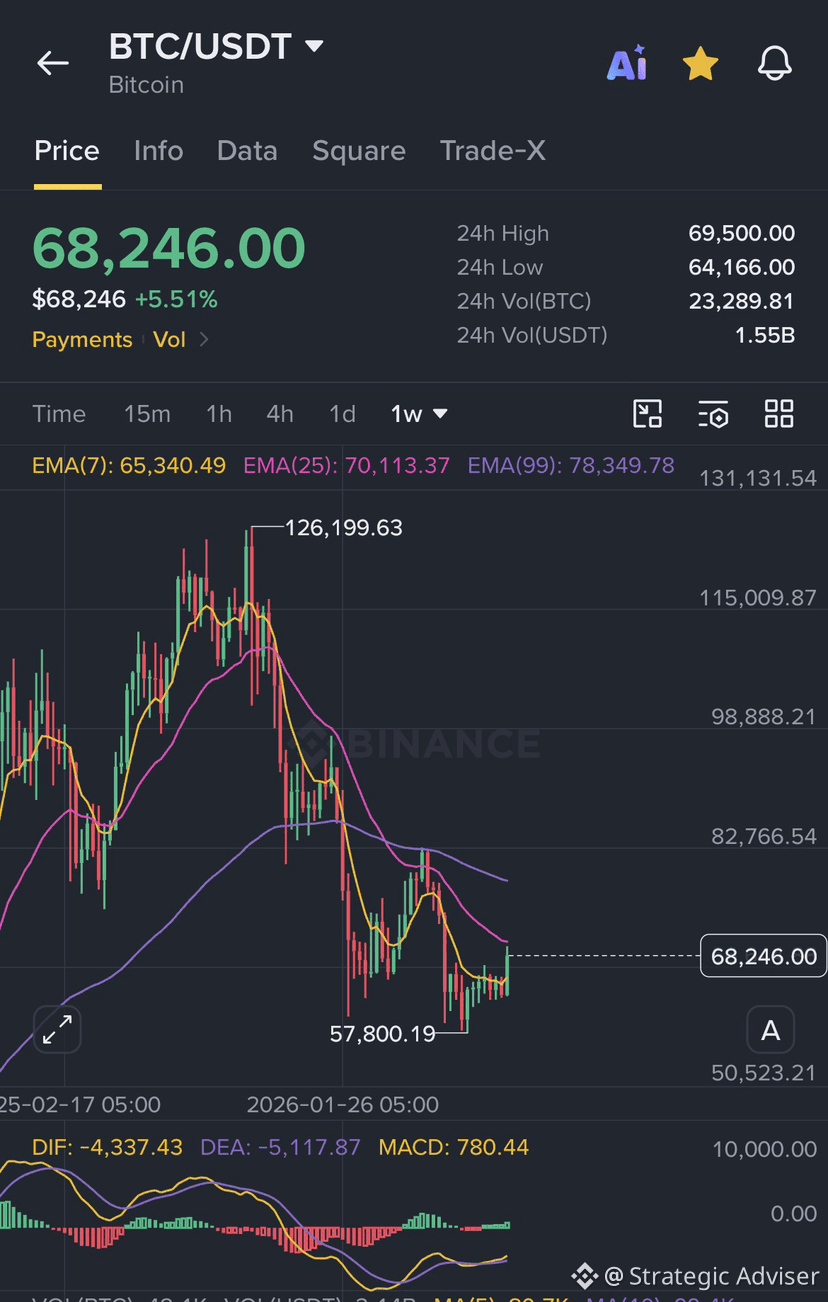The width and height of the screenshot is (828, 1302).
Task: Tap the +5.51% change value
Action: click(176, 299)
